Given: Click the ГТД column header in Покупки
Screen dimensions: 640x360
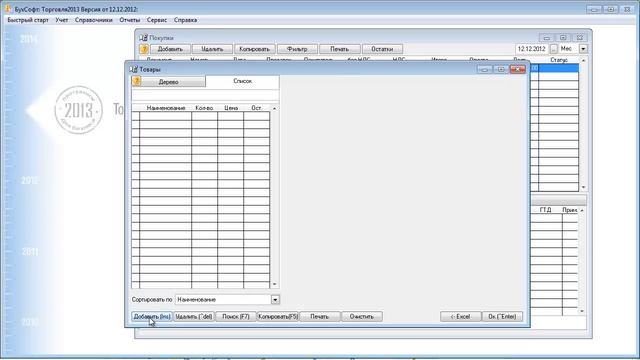Looking at the screenshot, I should (546, 210).
